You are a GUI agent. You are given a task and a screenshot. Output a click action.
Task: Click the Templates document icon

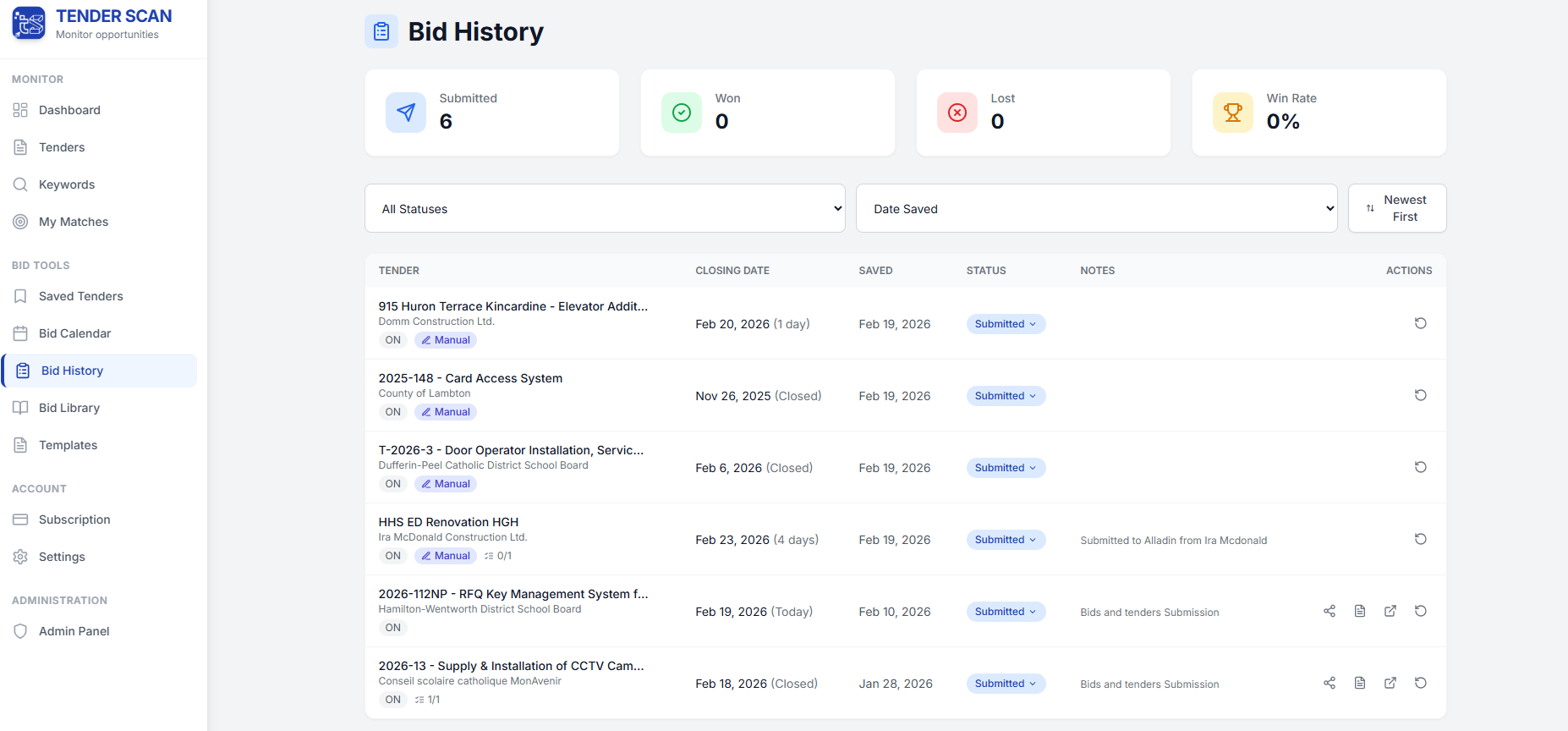tap(20, 445)
